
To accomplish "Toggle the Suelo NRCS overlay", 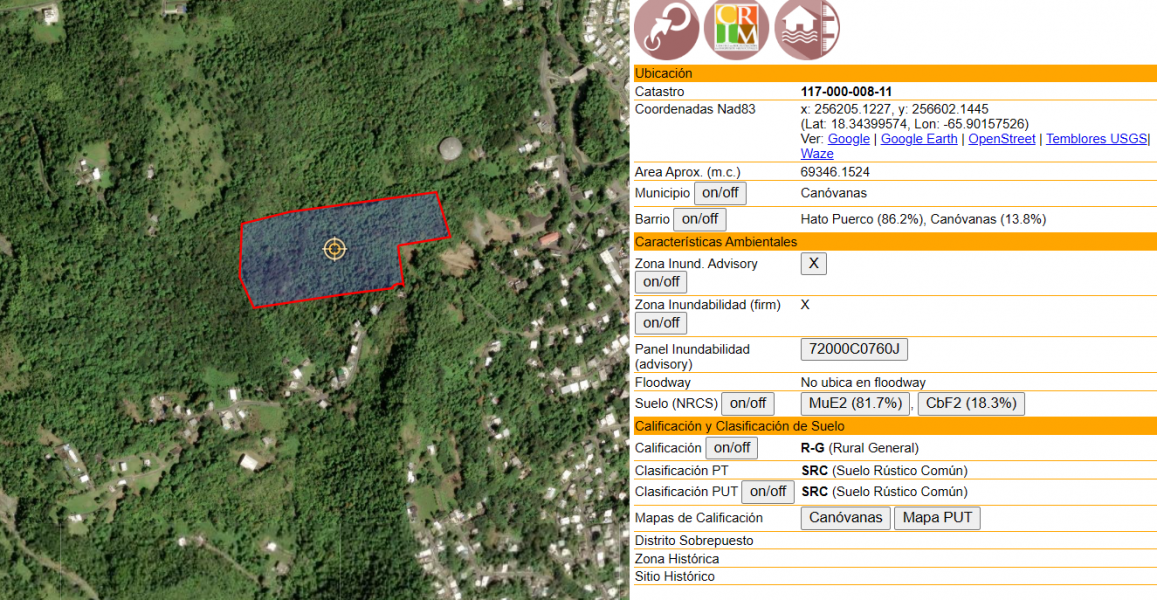I will (x=747, y=403).
